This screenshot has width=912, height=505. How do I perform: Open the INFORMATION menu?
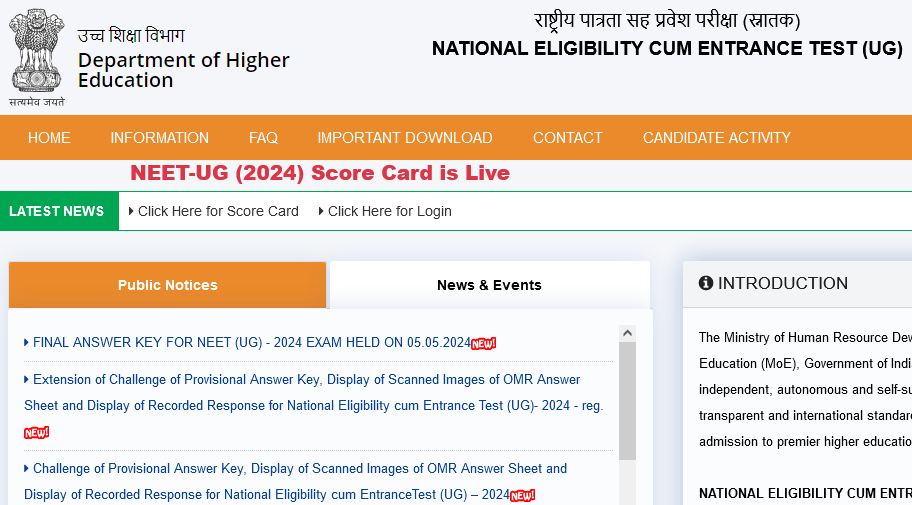[x=159, y=138]
